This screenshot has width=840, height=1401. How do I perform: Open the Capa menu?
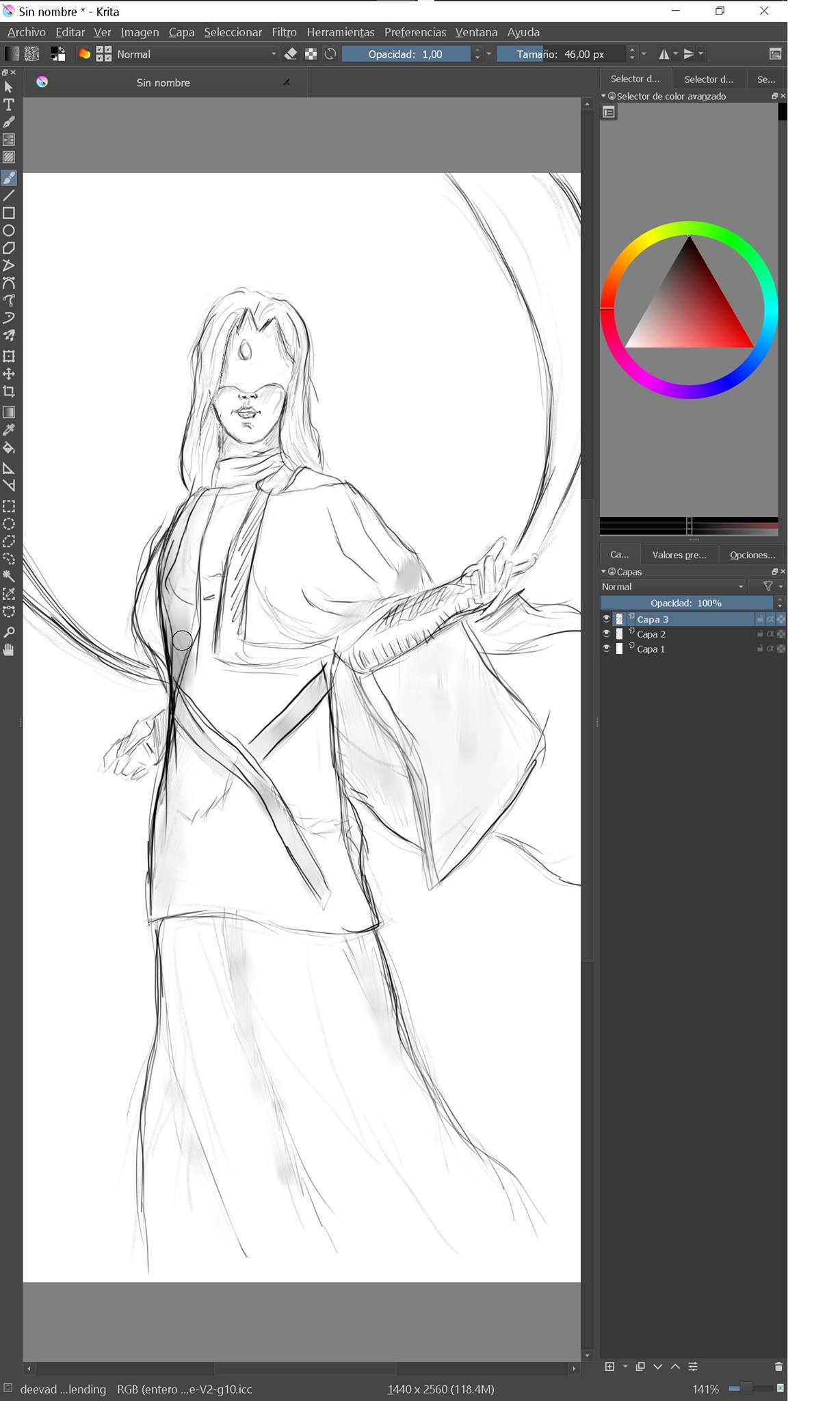click(181, 32)
